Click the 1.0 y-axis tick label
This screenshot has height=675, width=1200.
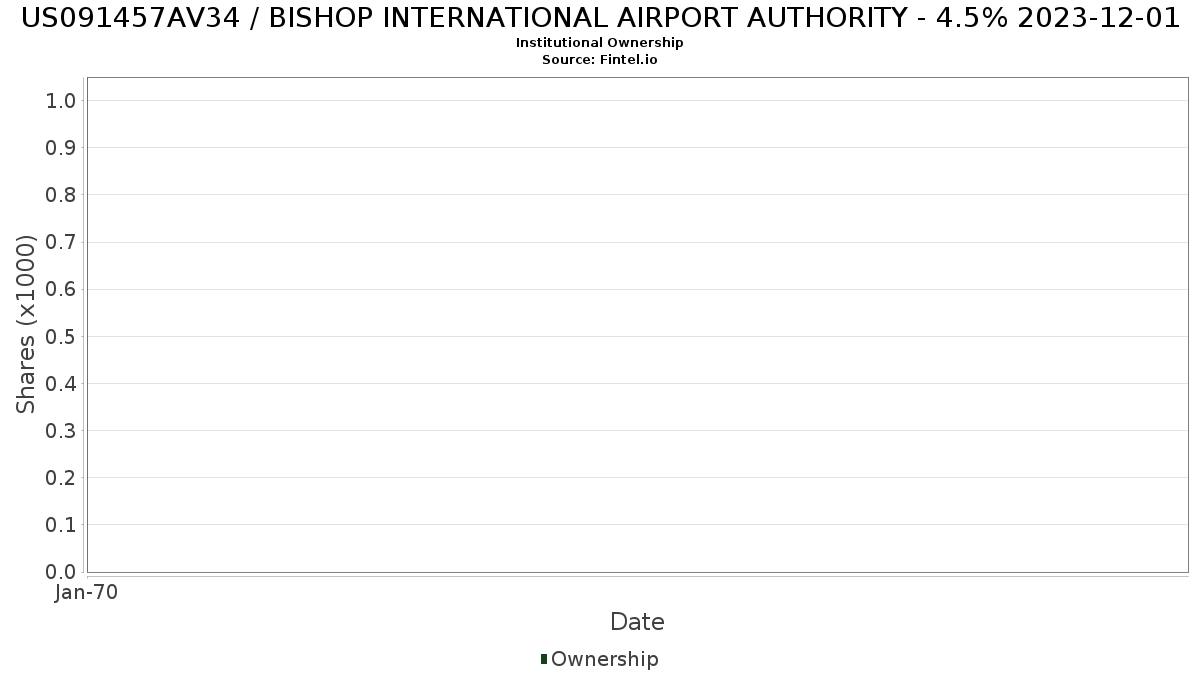(61, 101)
